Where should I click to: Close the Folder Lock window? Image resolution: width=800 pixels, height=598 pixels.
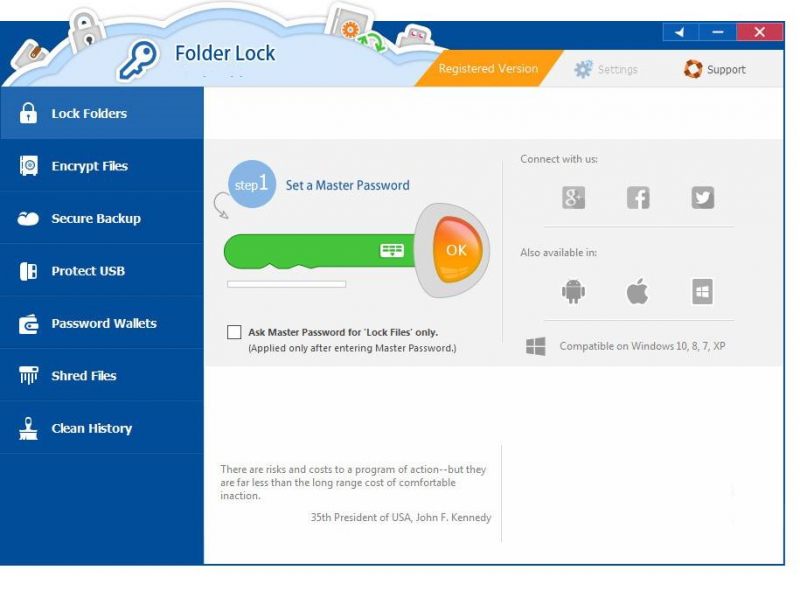pos(759,32)
